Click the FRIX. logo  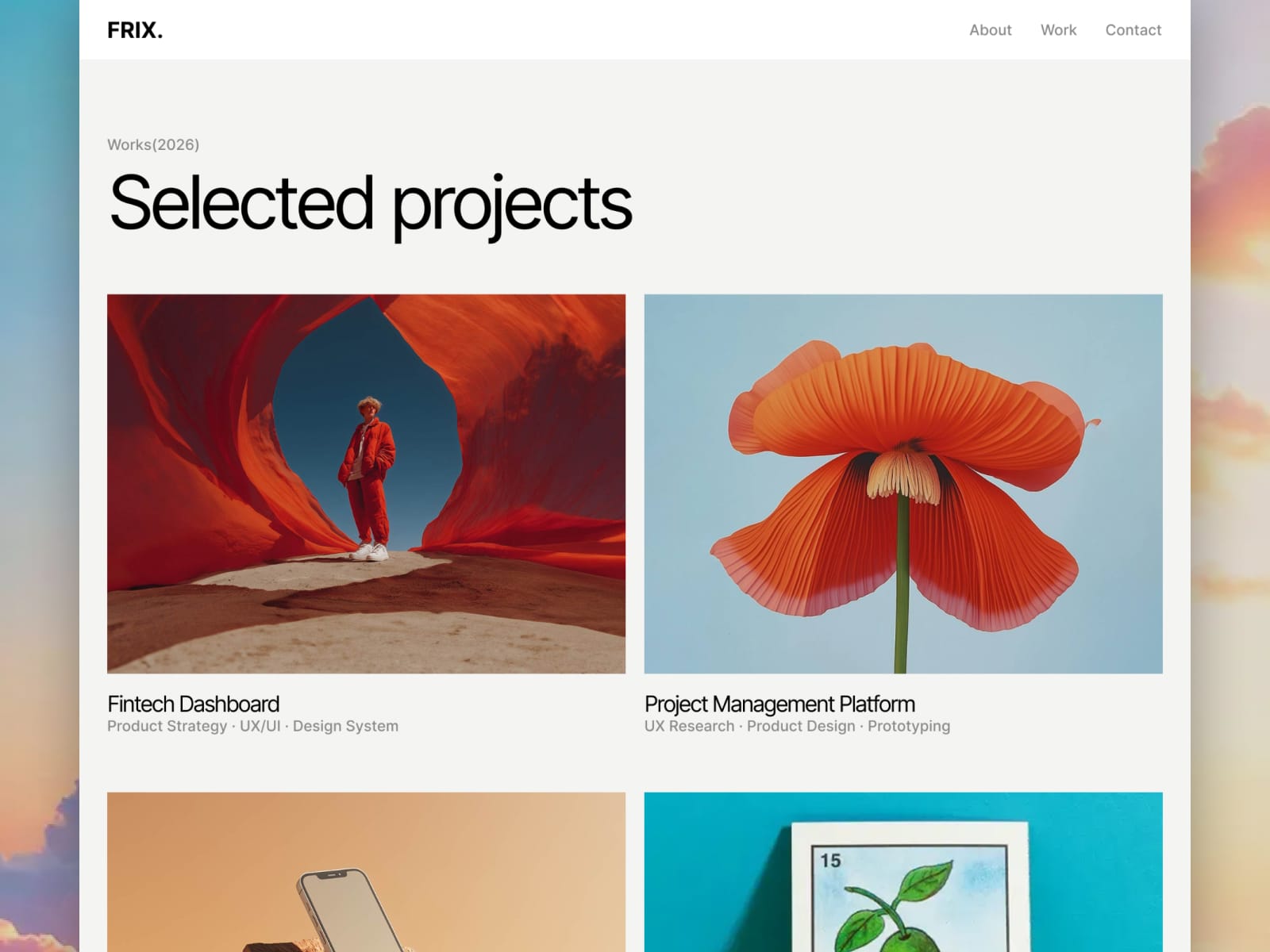135,30
